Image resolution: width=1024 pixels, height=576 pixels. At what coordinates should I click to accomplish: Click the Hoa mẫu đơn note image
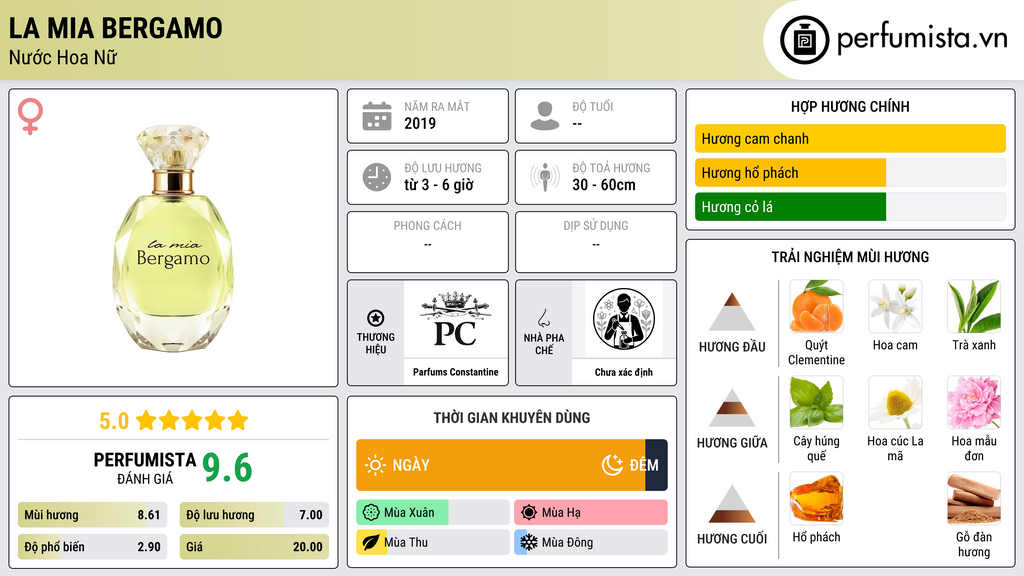(x=974, y=402)
